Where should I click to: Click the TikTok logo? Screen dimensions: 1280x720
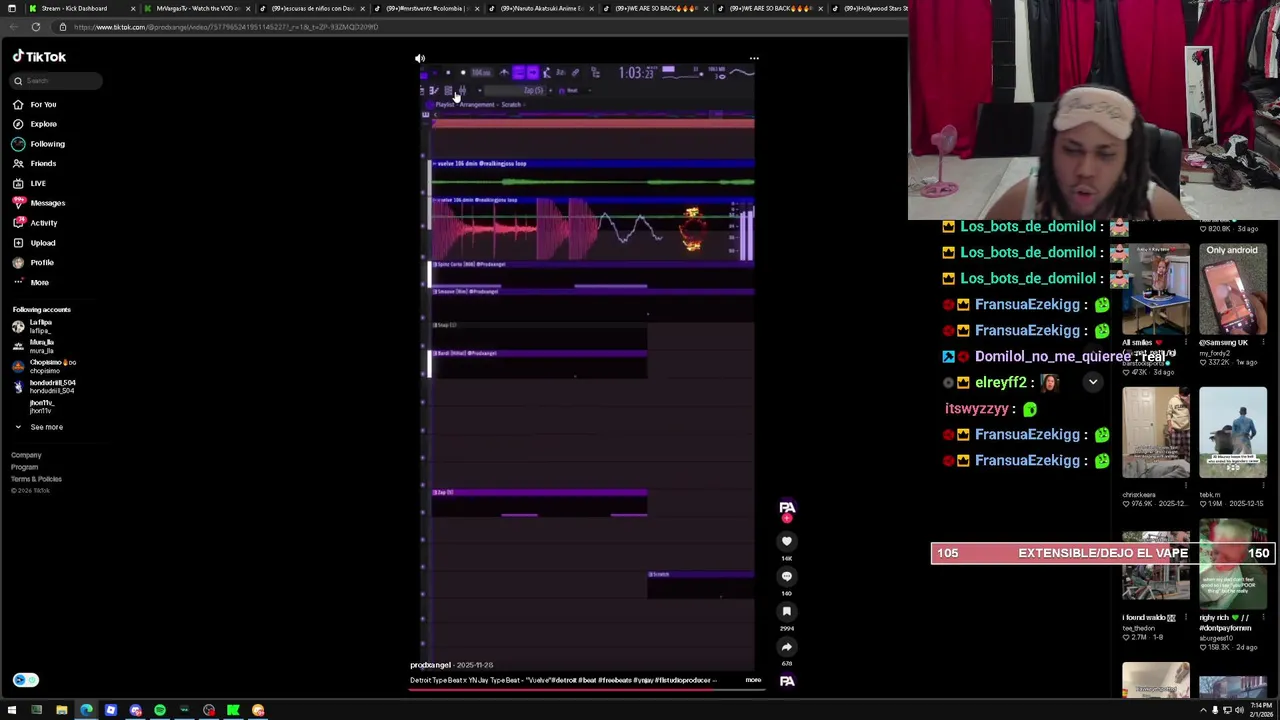[x=40, y=57]
